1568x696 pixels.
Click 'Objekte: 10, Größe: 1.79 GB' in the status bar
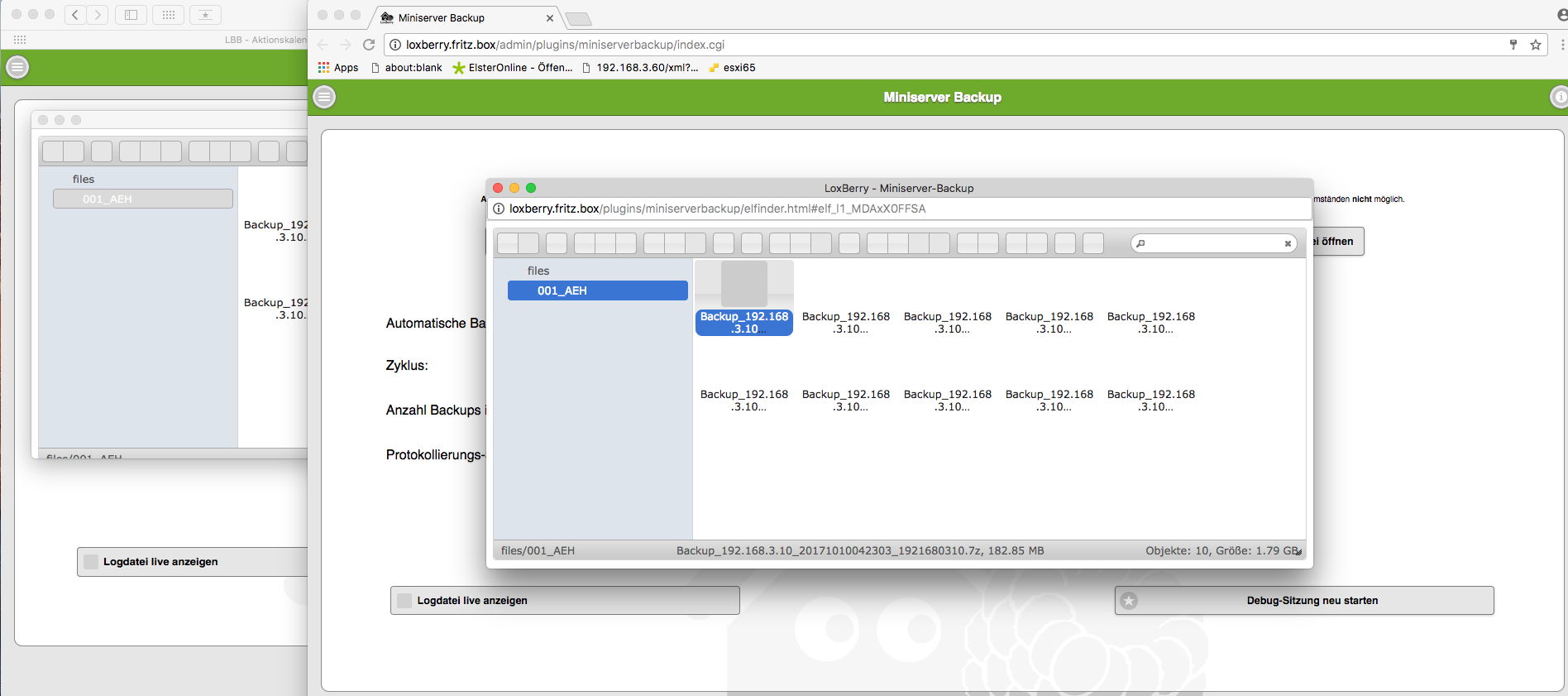(1222, 550)
